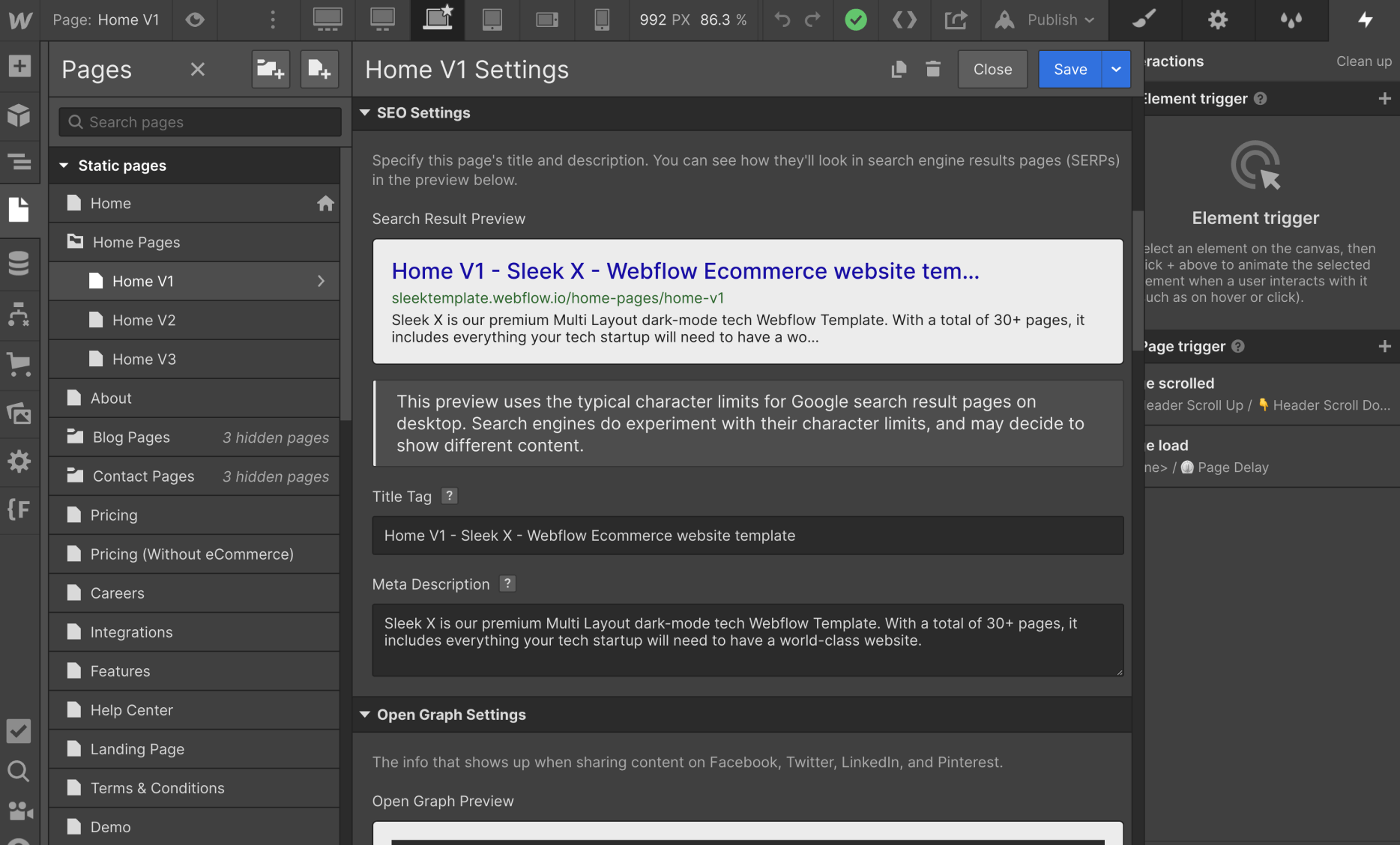1400x845 pixels.
Task: Open the Assets panel
Action: [x=19, y=414]
